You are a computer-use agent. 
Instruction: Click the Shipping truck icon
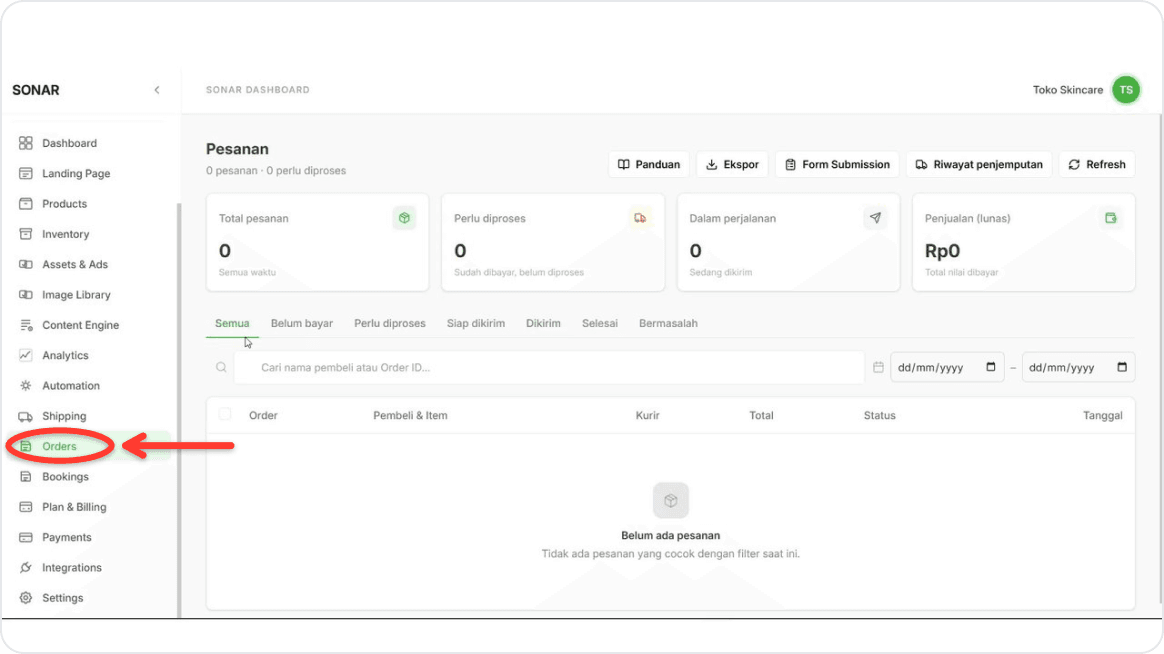click(x=26, y=416)
